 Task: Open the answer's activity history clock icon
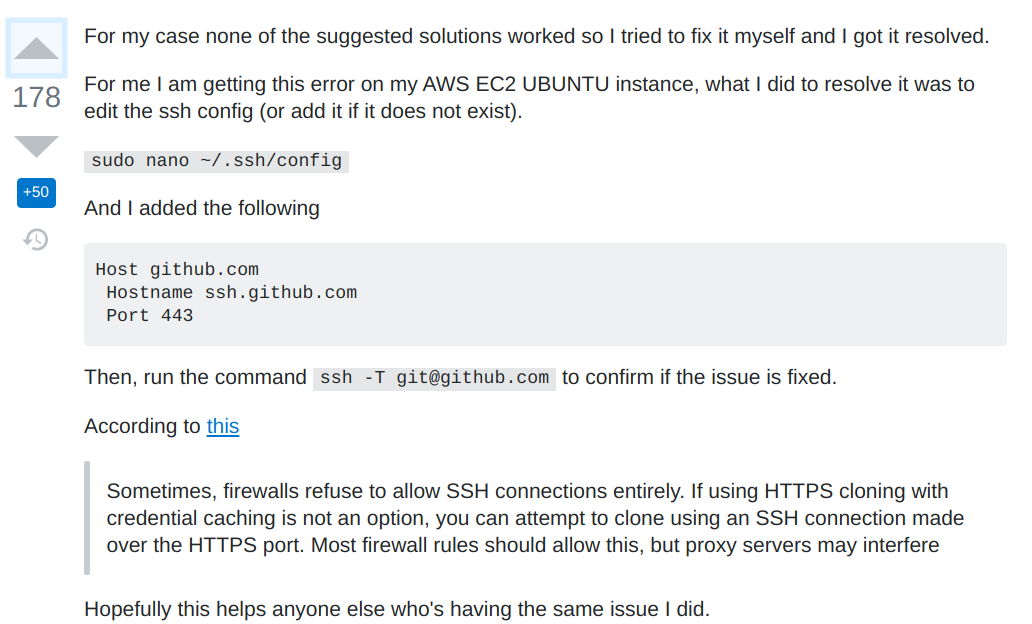(36, 239)
